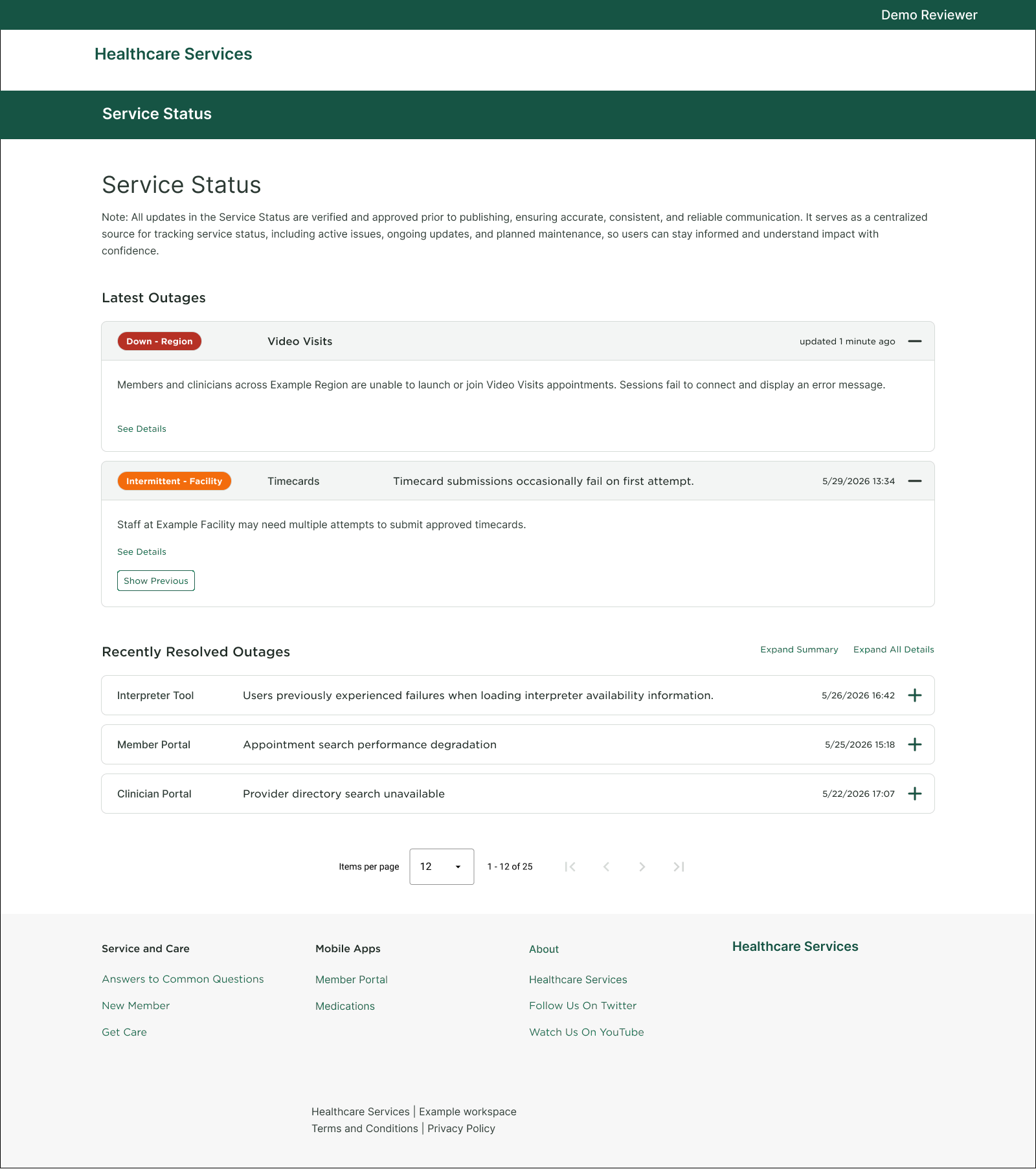Click Expand Summary link
This screenshot has height=1169, width=1036.
click(x=799, y=649)
